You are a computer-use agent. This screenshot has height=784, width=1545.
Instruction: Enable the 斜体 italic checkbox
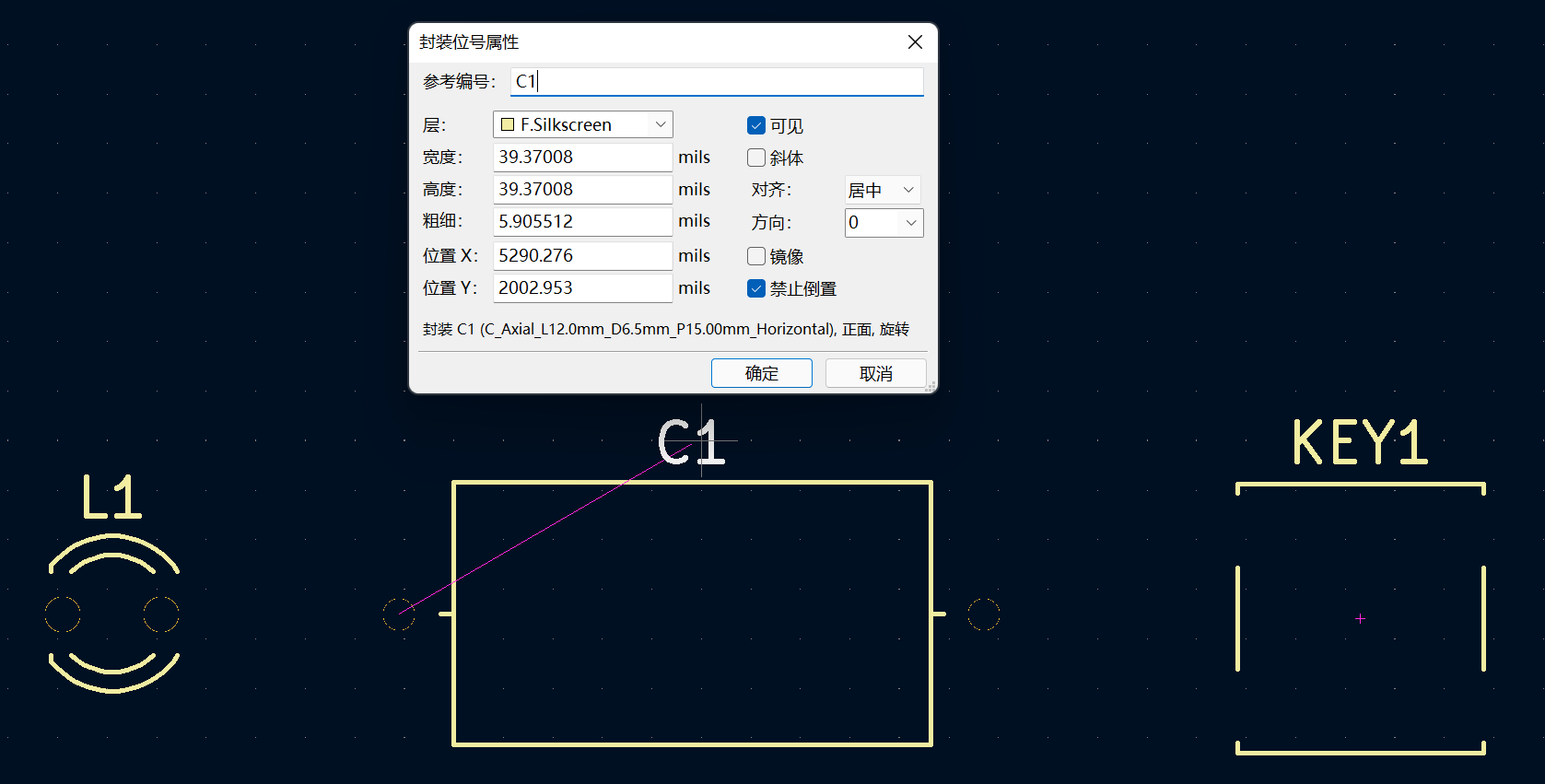click(756, 158)
